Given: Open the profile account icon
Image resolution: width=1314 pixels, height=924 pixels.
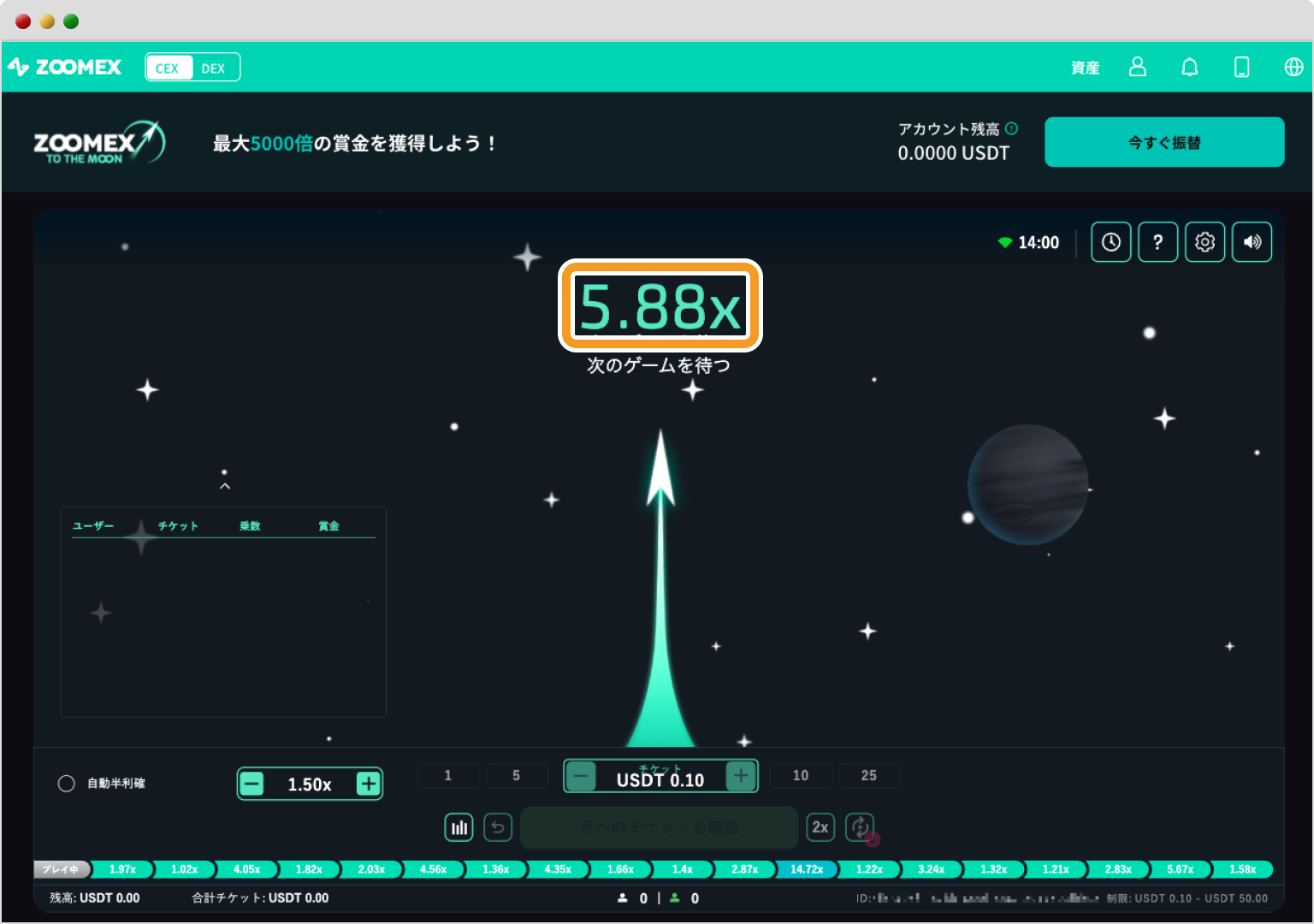Looking at the screenshot, I should click(x=1137, y=67).
